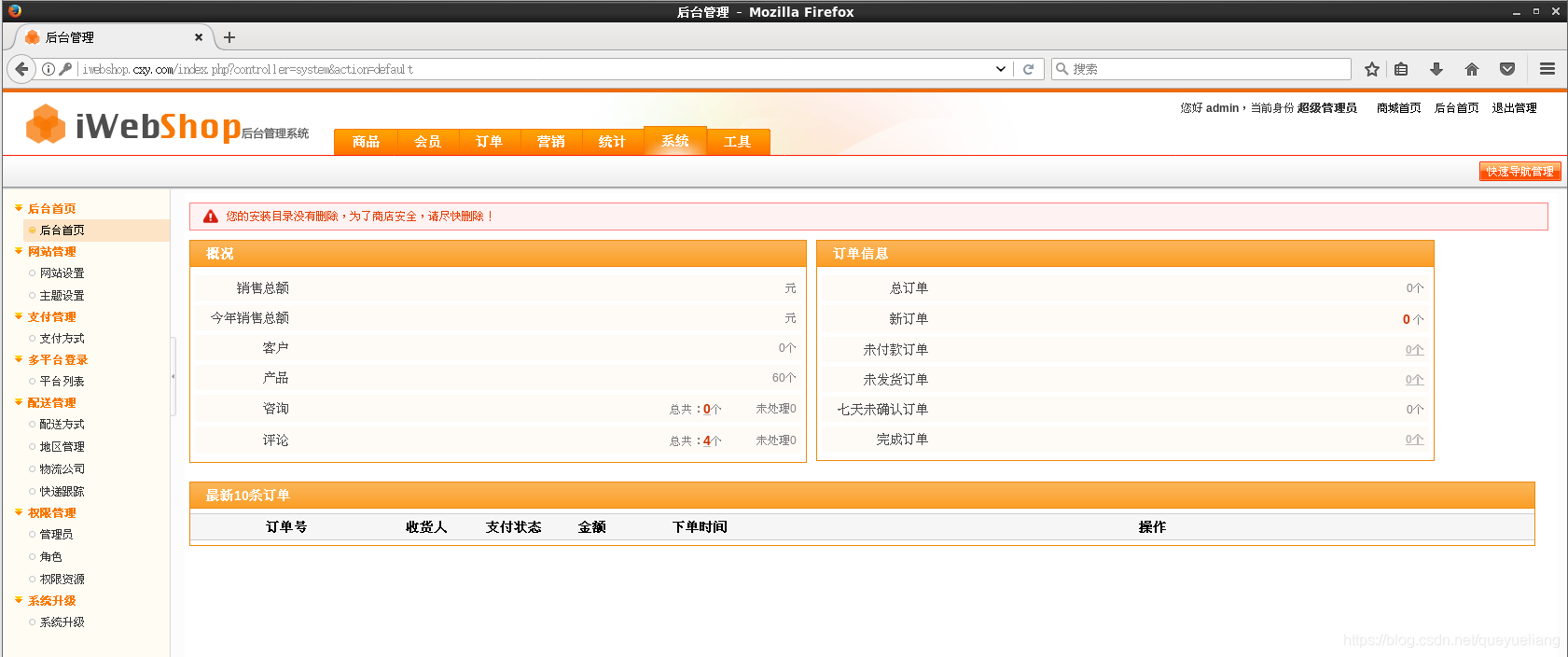1568x657 pixels.
Task: Open a new browser tab
Action: tap(229, 37)
